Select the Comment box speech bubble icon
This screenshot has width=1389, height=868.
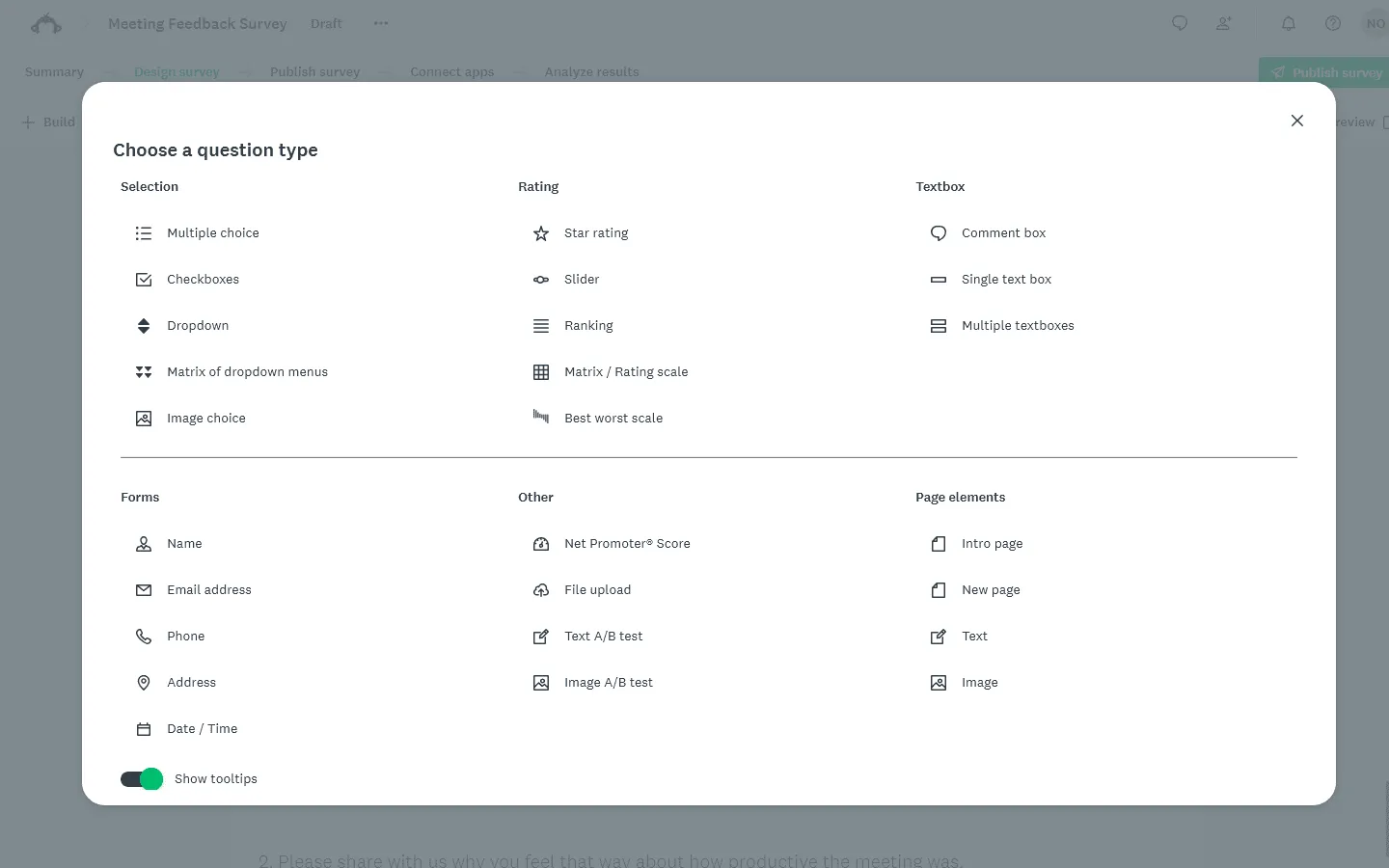[x=939, y=233]
